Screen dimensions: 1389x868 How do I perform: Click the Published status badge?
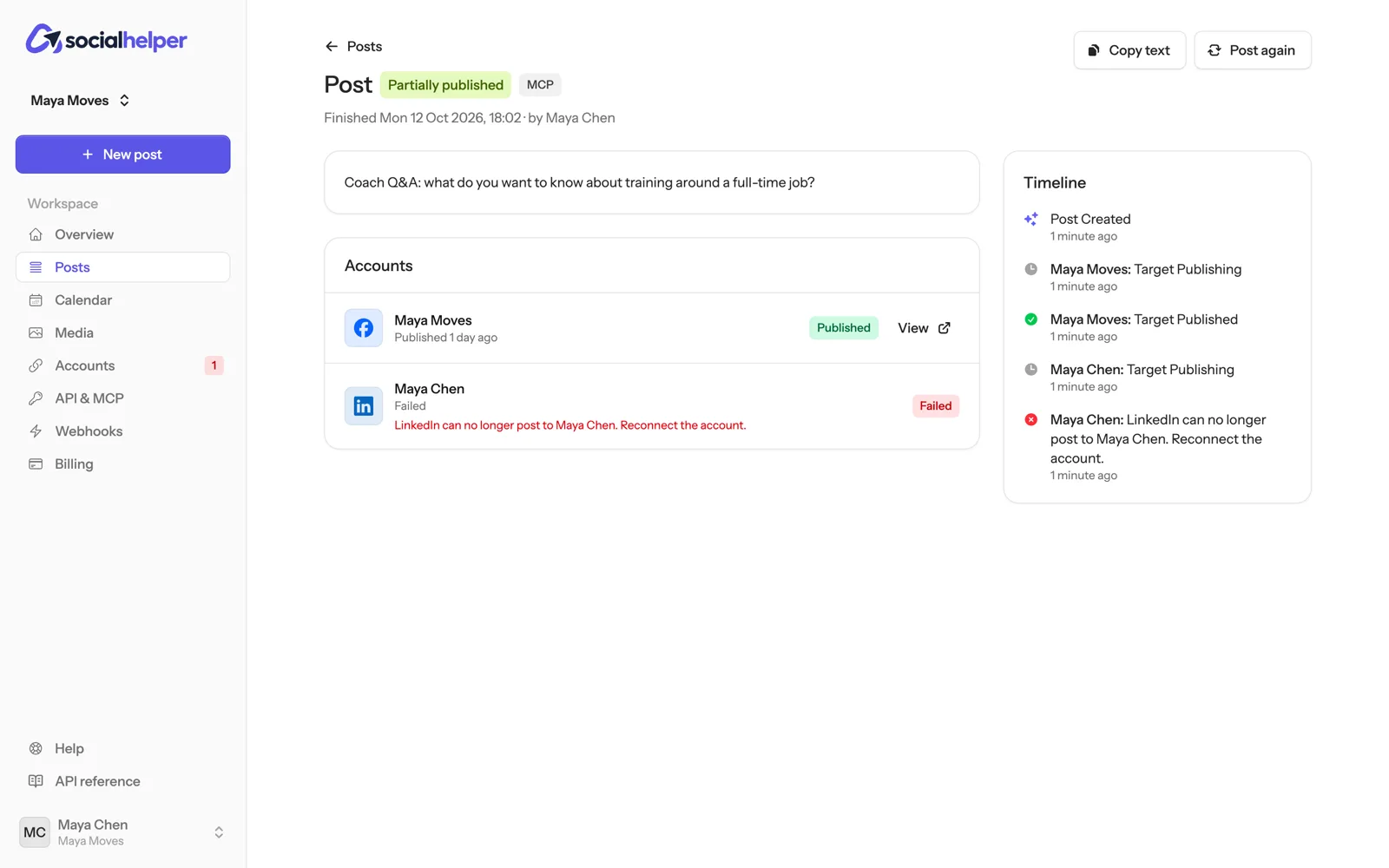[844, 328]
